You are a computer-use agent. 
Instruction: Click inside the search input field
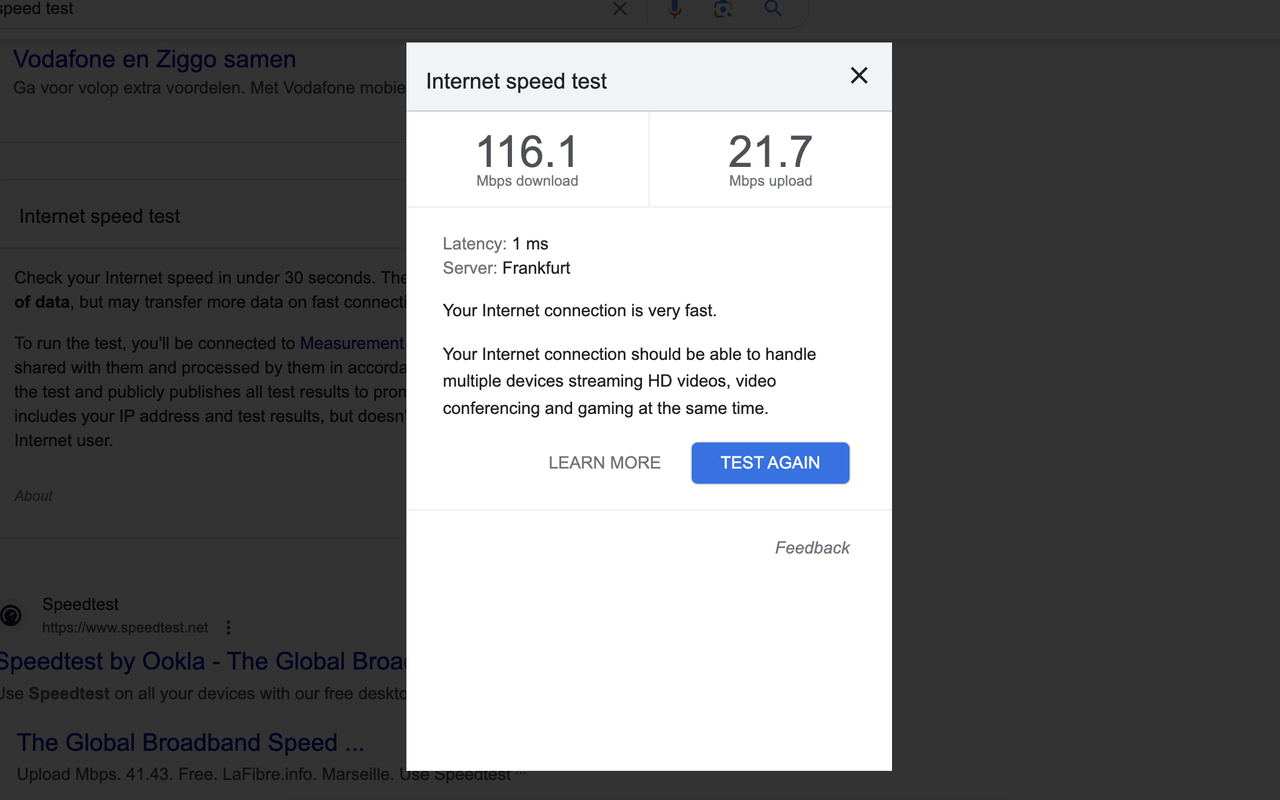pyautogui.click(x=300, y=9)
